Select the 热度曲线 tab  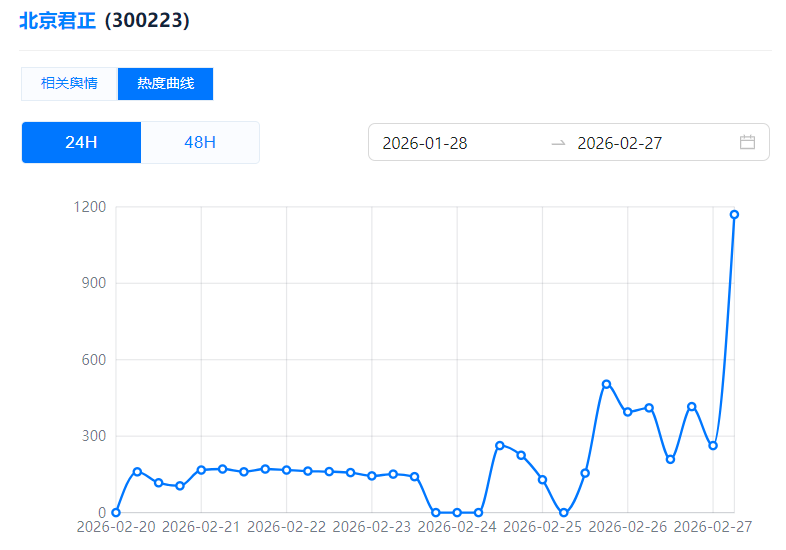click(x=165, y=84)
